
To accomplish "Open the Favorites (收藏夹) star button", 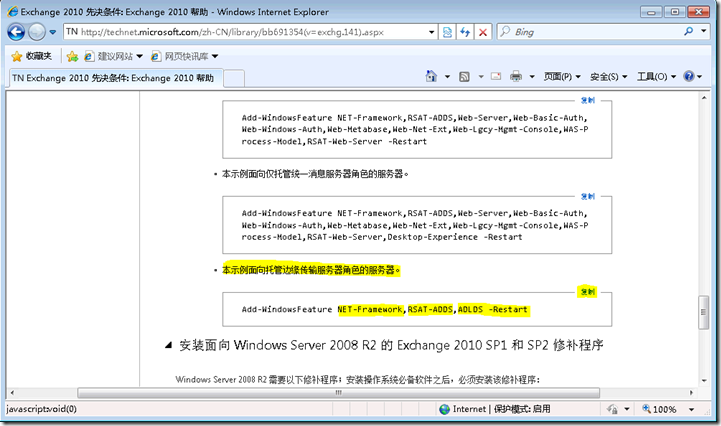I will (31, 56).
